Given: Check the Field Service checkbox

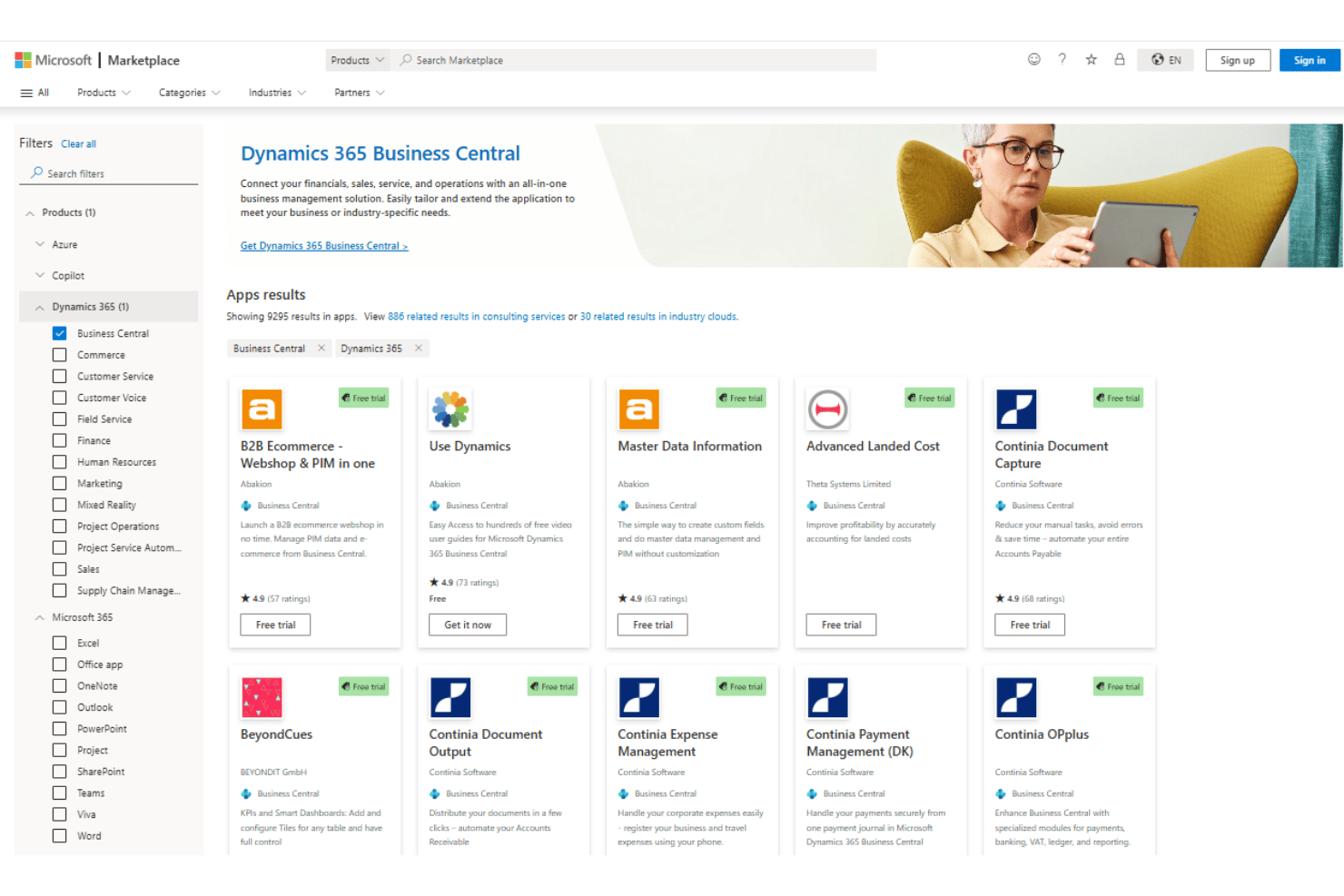Looking at the screenshot, I should click(x=59, y=419).
